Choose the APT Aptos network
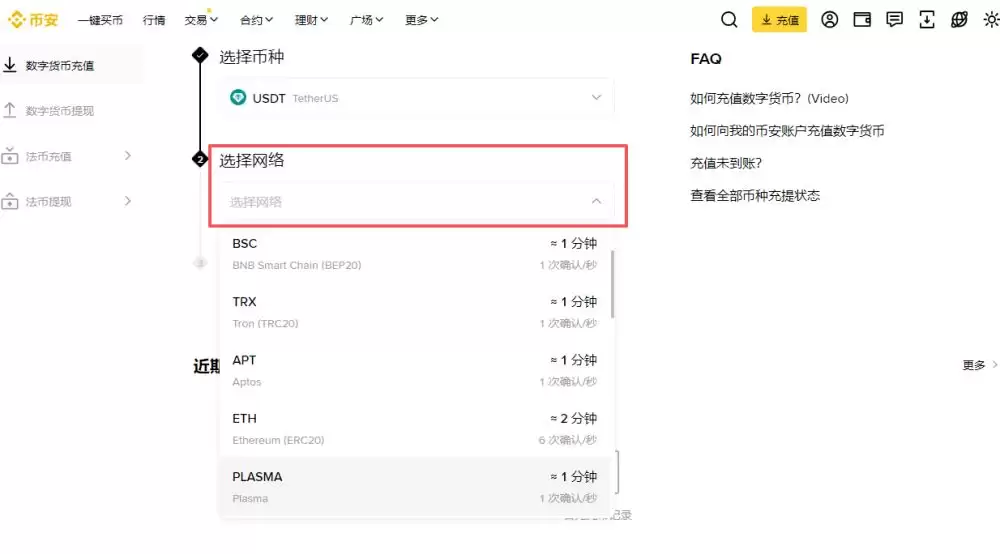This screenshot has height=554, width=1000. [x=415, y=370]
